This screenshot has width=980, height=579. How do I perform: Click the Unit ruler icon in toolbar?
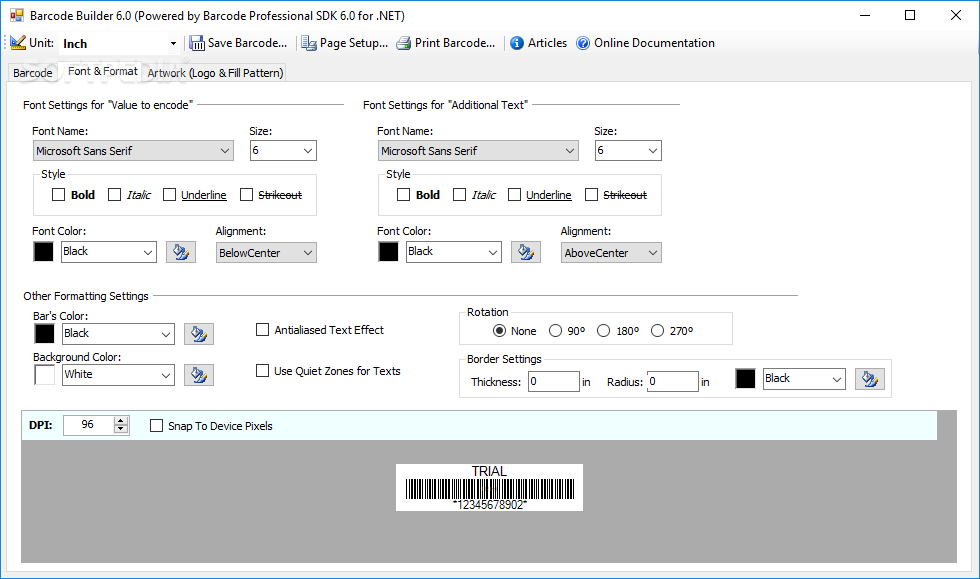tap(18, 43)
